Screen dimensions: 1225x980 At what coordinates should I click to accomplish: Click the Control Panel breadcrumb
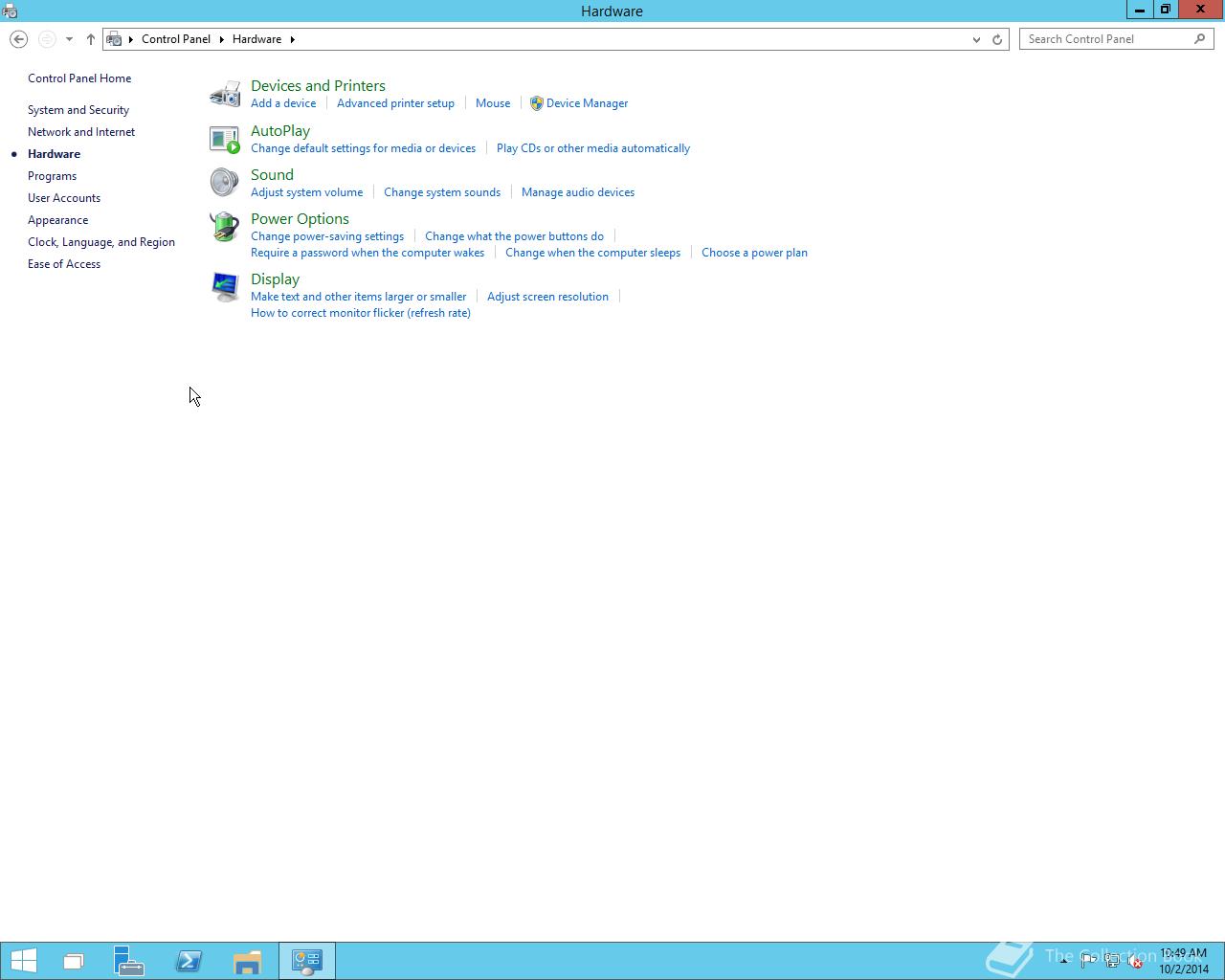(176, 39)
